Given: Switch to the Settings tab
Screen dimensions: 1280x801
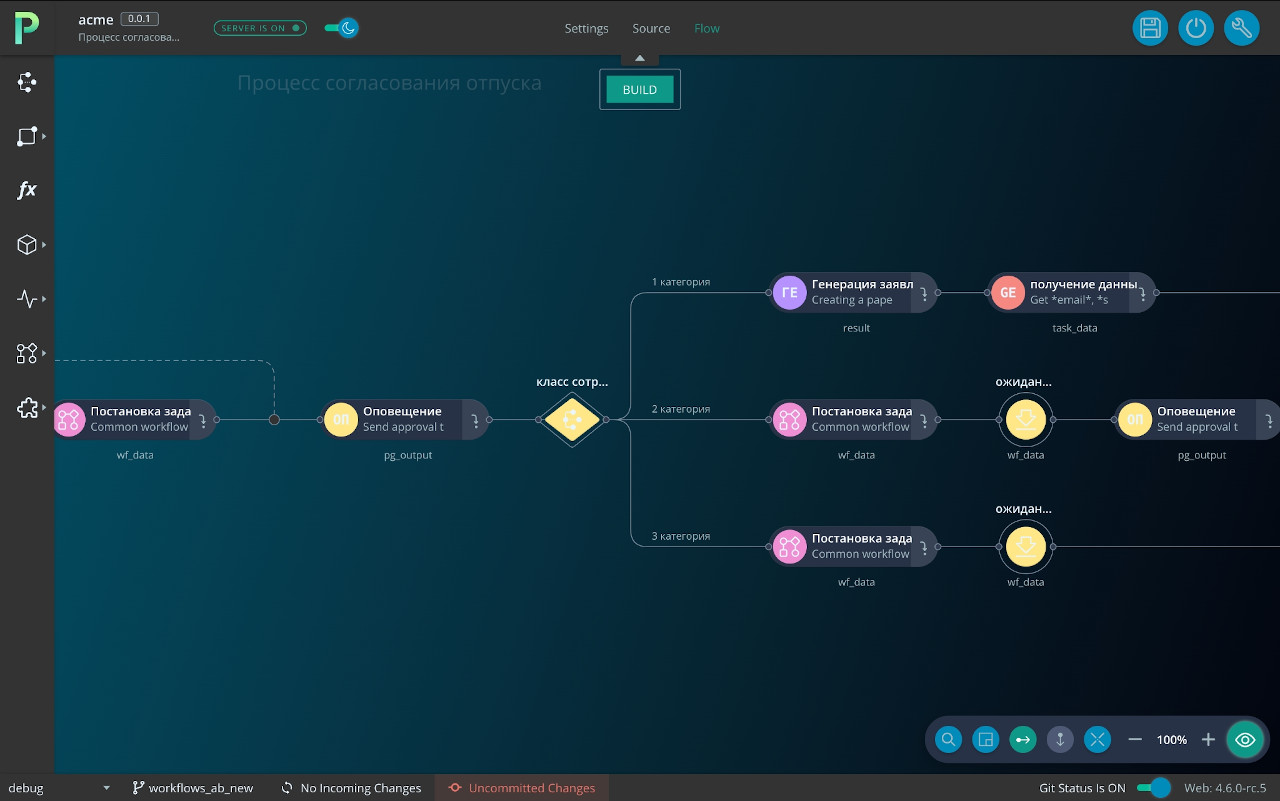Looking at the screenshot, I should coord(586,28).
